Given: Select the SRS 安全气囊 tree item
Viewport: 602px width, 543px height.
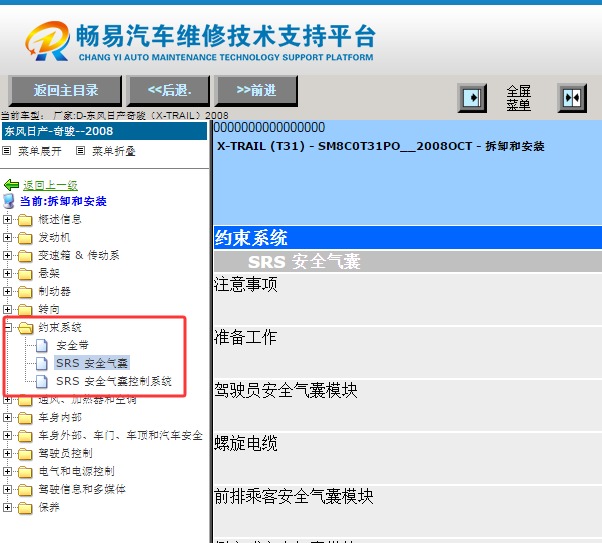Looking at the screenshot, I should (x=92, y=363).
